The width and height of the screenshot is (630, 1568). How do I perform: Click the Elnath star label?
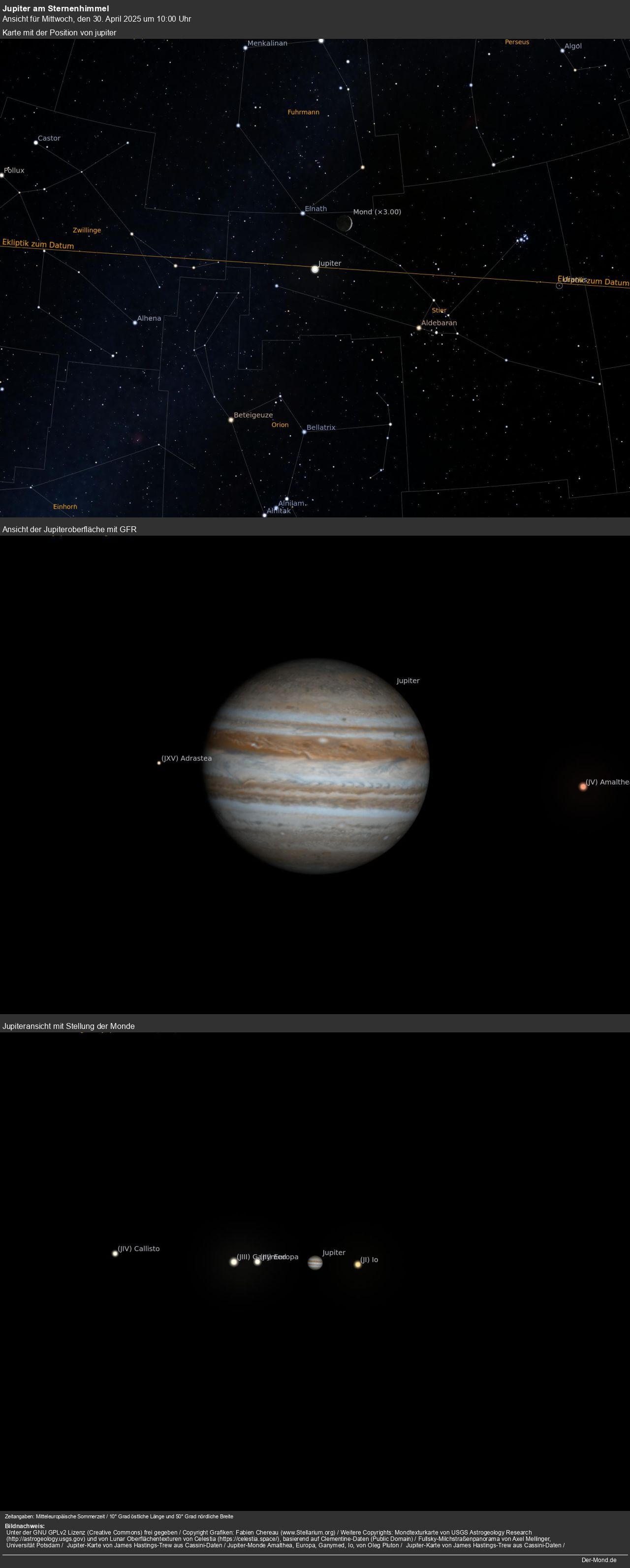pyautogui.click(x=315, y=209)
